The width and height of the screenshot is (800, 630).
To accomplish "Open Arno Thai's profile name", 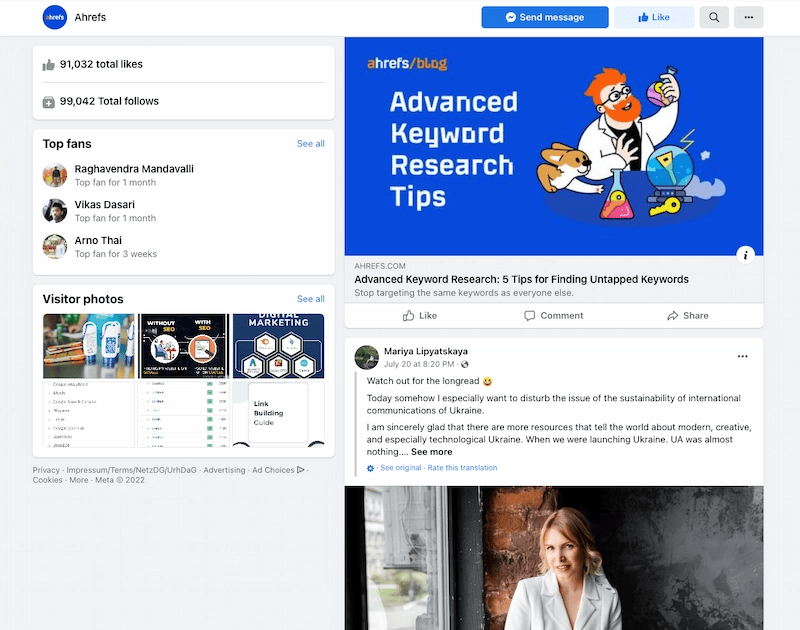I will pyautogui.click(x=98, y=240).
